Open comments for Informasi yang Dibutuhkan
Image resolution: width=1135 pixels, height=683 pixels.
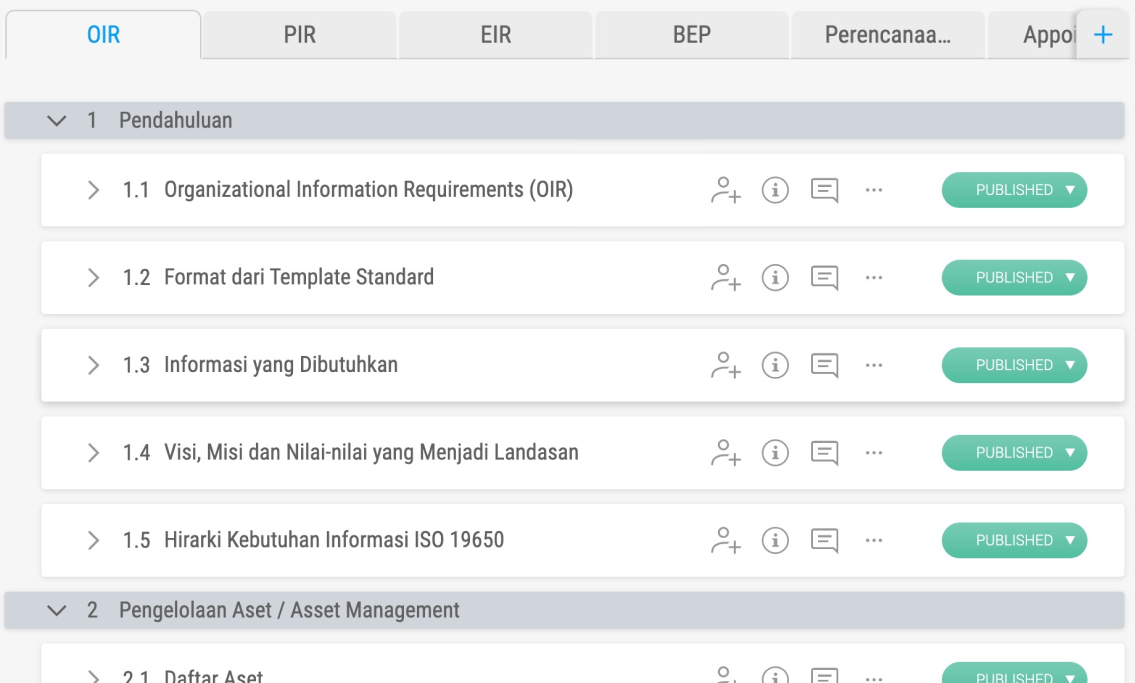coord(824,365)
